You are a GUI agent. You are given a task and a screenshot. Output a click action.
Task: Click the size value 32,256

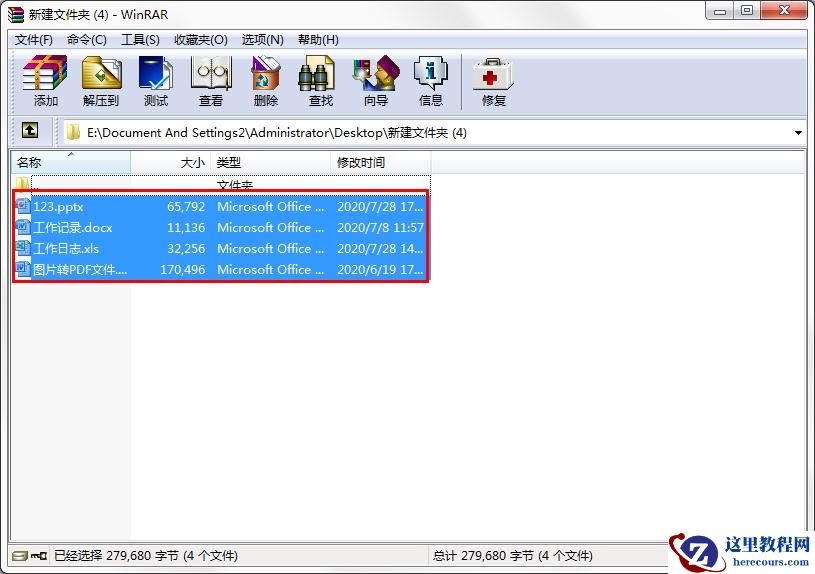click(x=186, y=249)
